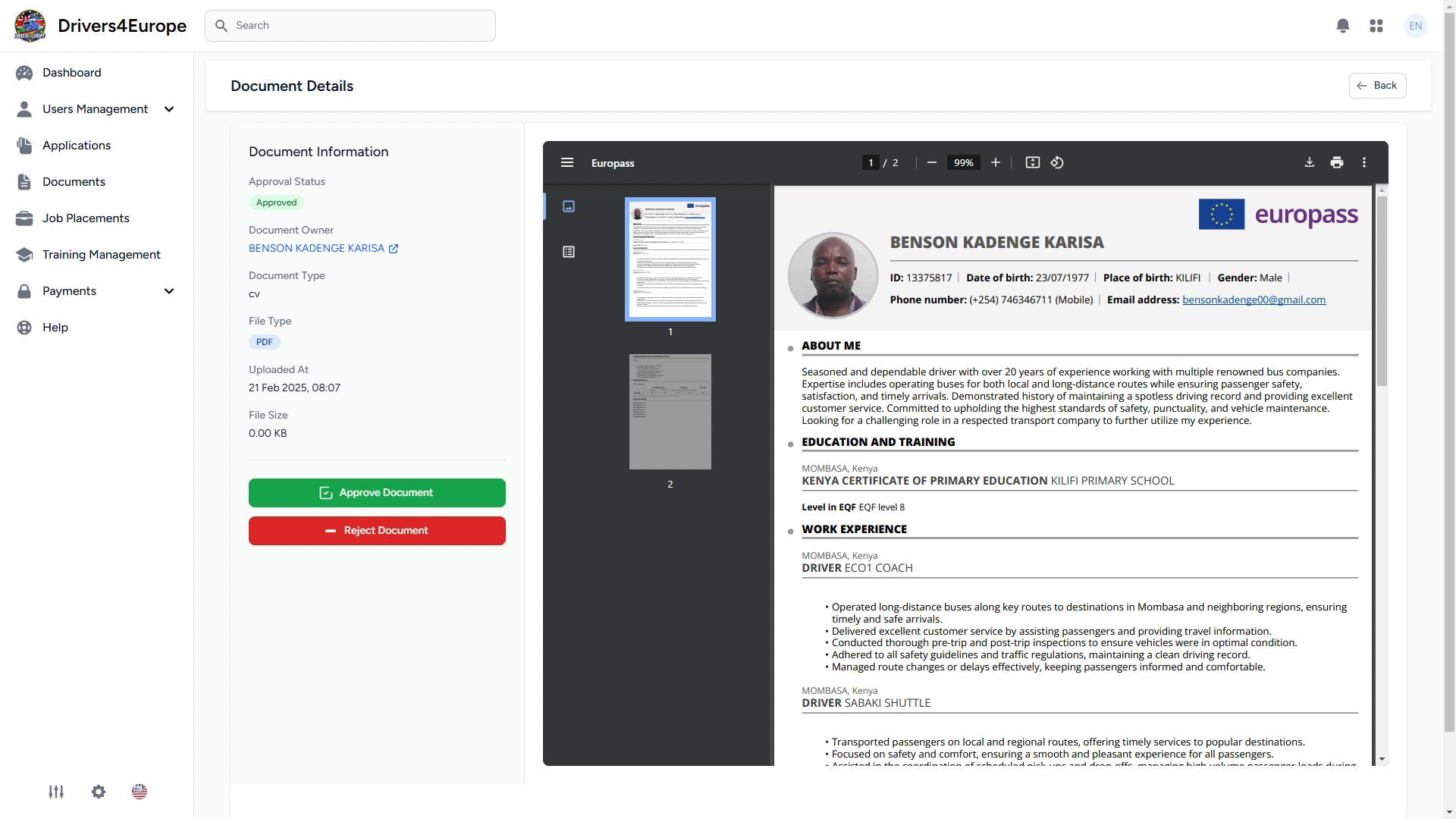
Task: Click the Training Management graduation icon
Action: coord(24,255)
